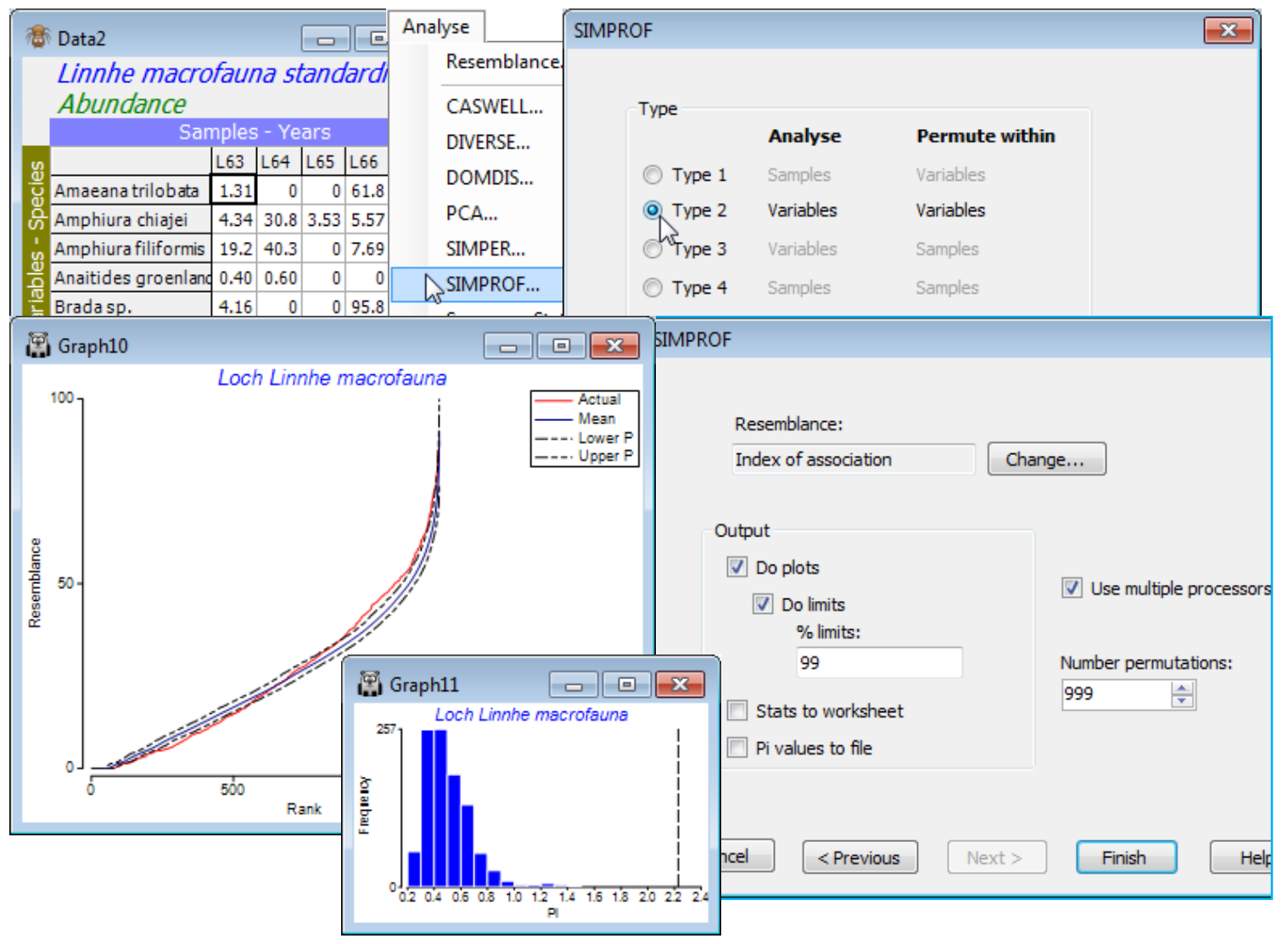Click the Help button
Viewport: 1288px width, 944px height.
tap(1242, 857)
